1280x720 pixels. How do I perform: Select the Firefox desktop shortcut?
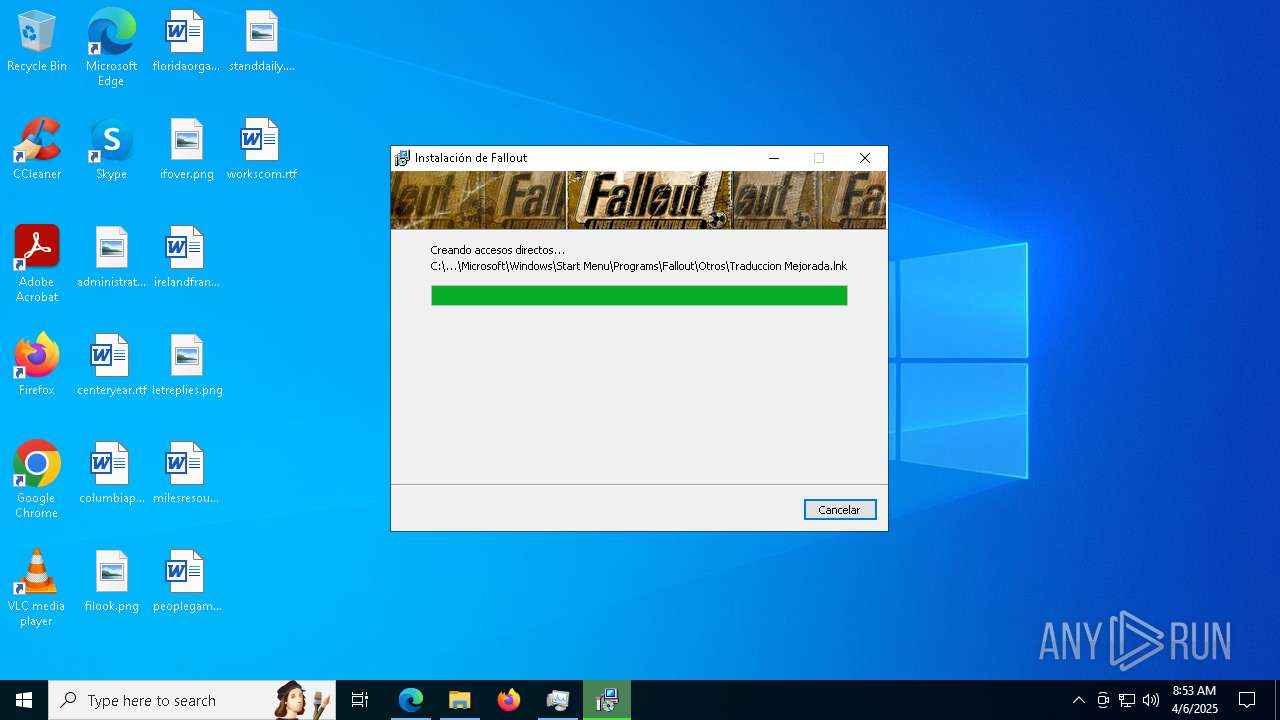pos(37,366)
